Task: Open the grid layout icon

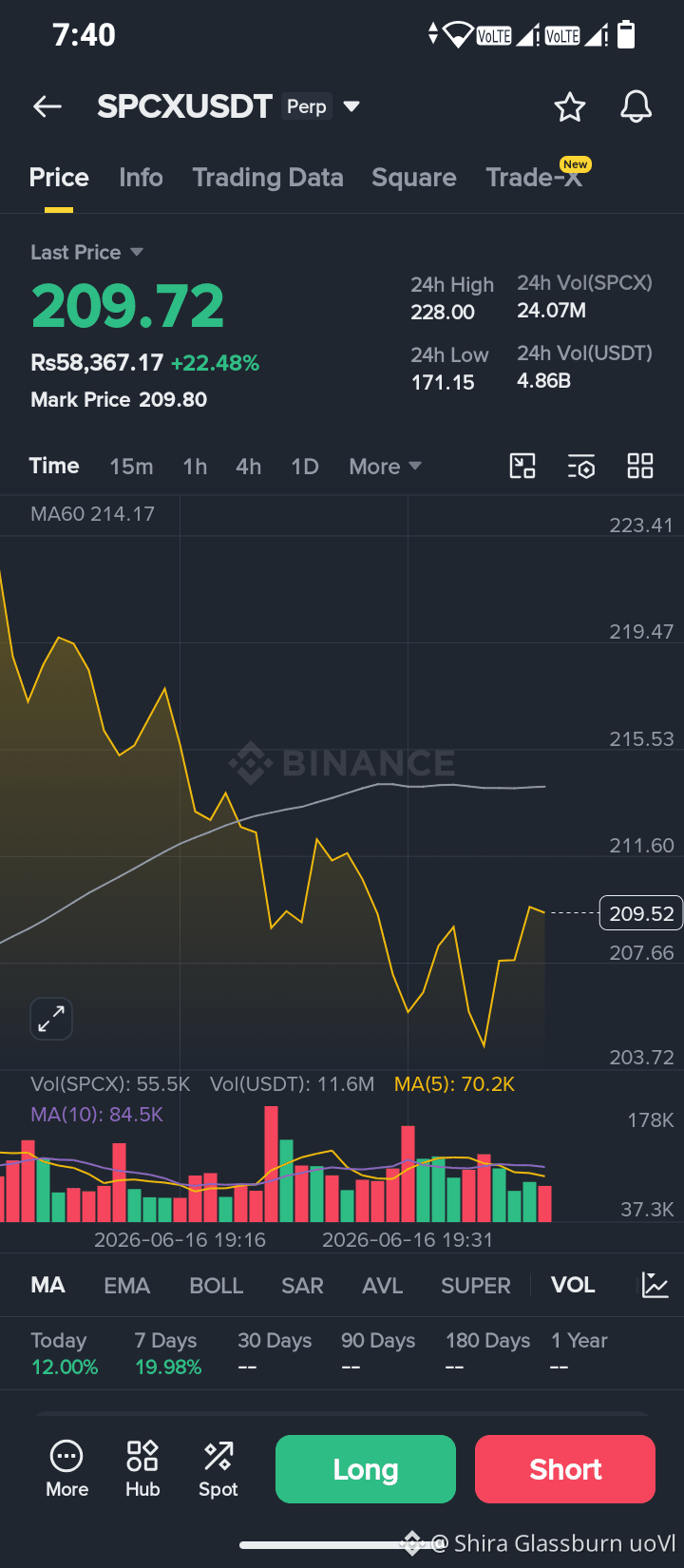Action: tap(640, 466)
